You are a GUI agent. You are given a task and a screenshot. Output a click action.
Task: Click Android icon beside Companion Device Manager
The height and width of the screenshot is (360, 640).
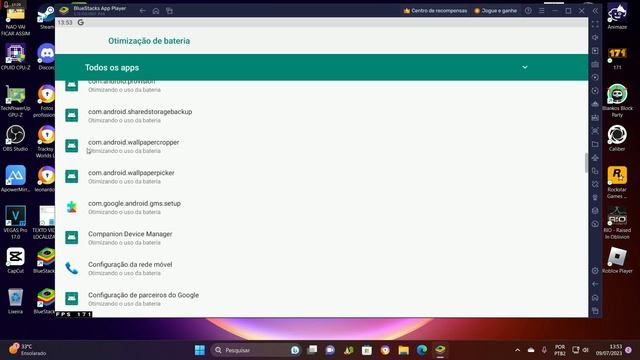point(72,238)
